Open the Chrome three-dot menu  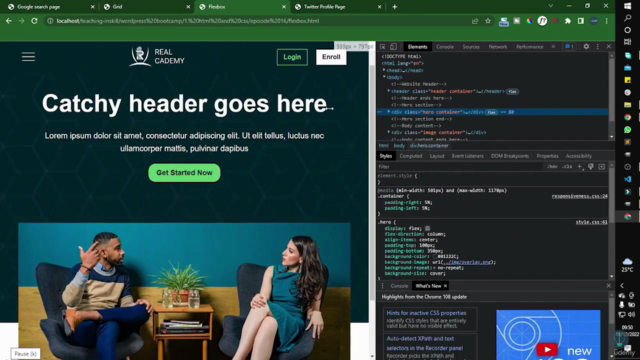(607, 21)
